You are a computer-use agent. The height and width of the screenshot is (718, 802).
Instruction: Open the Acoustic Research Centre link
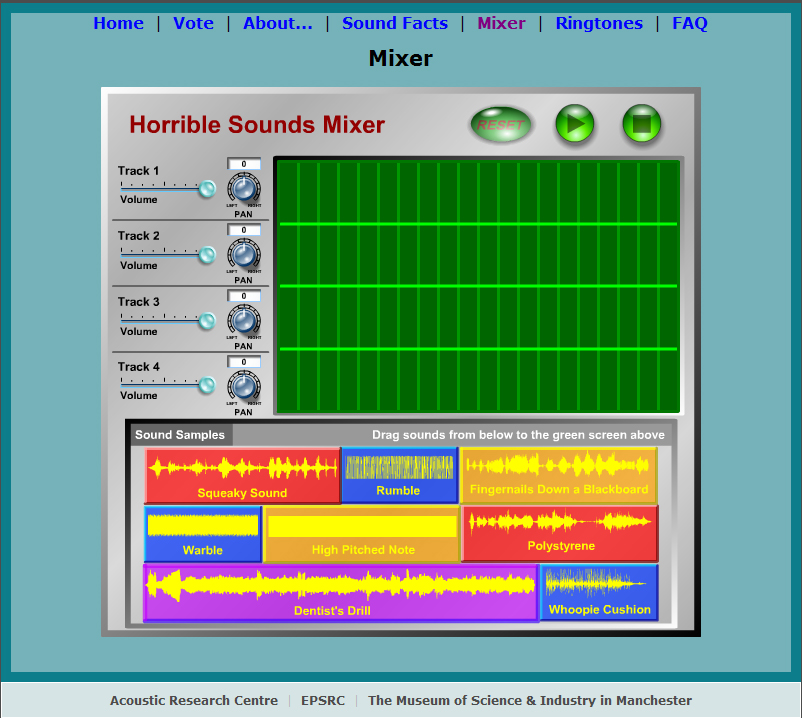[x=194, y=700]
